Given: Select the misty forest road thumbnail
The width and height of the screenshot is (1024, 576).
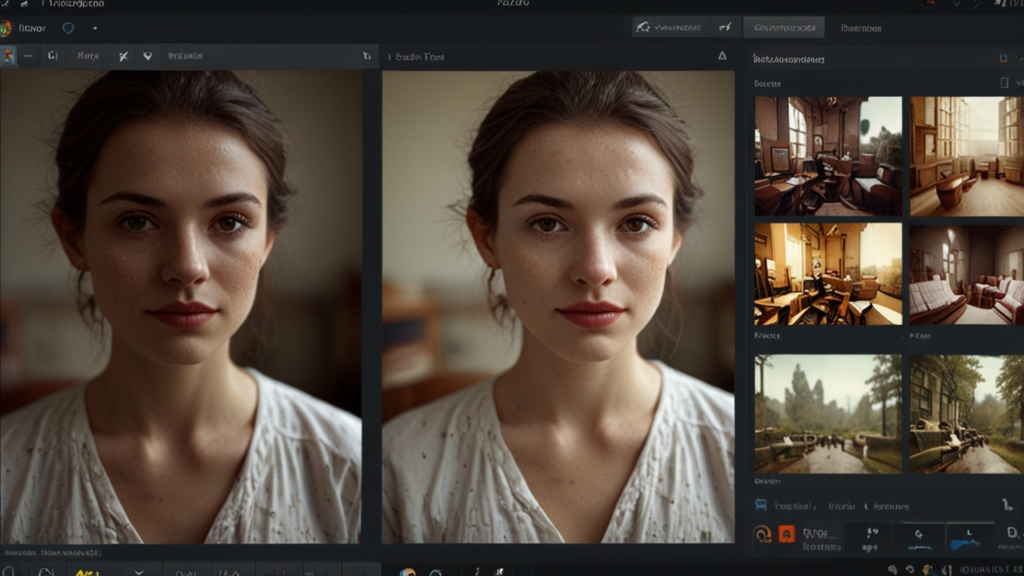Looking at the screenshot, I should pyautogui.click(x=828, y=414).
